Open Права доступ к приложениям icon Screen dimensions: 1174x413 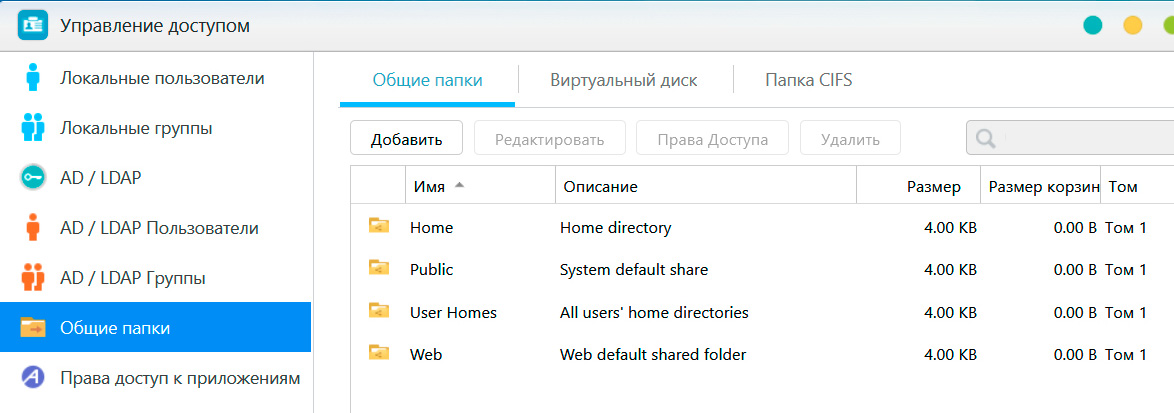click(x=33, y=378)
